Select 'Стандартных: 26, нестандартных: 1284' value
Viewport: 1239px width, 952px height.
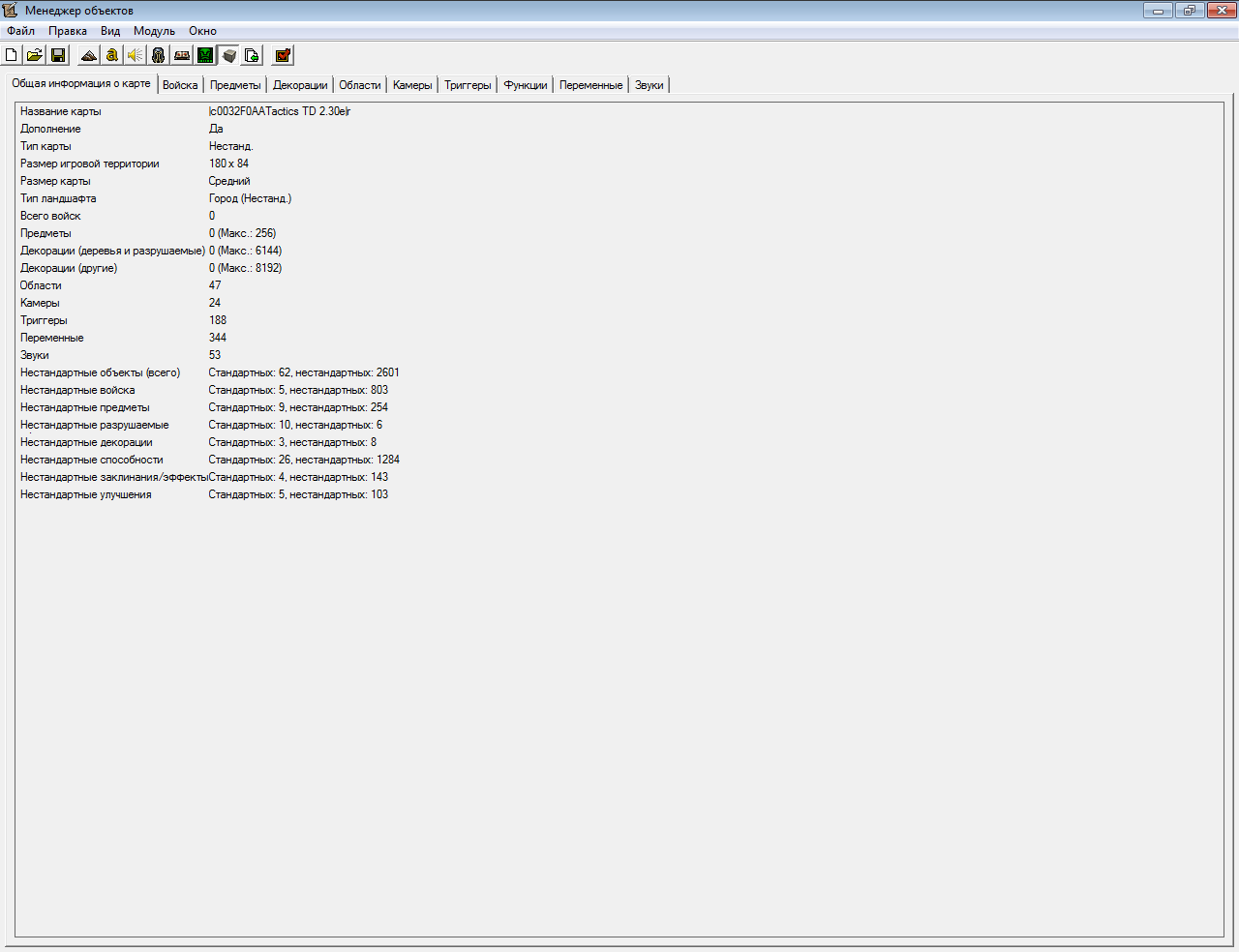point(304,460)
